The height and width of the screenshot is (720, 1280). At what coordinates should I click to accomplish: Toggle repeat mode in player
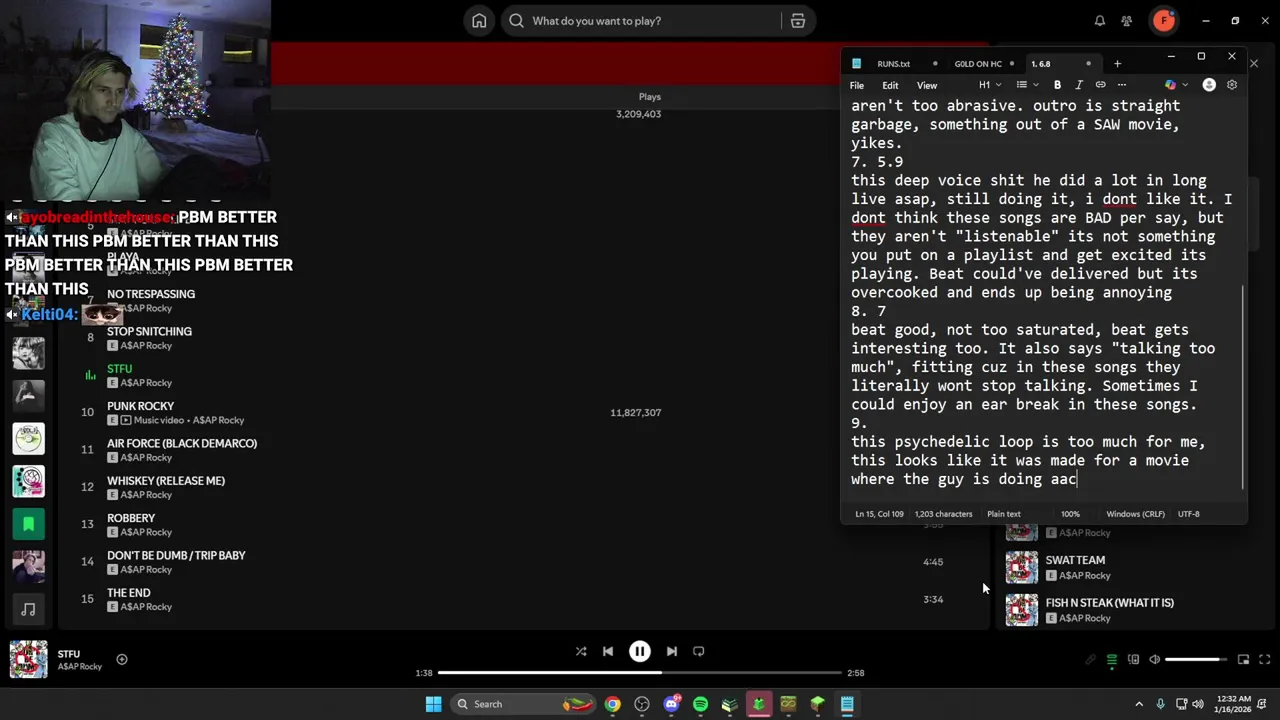click(699, 651)
